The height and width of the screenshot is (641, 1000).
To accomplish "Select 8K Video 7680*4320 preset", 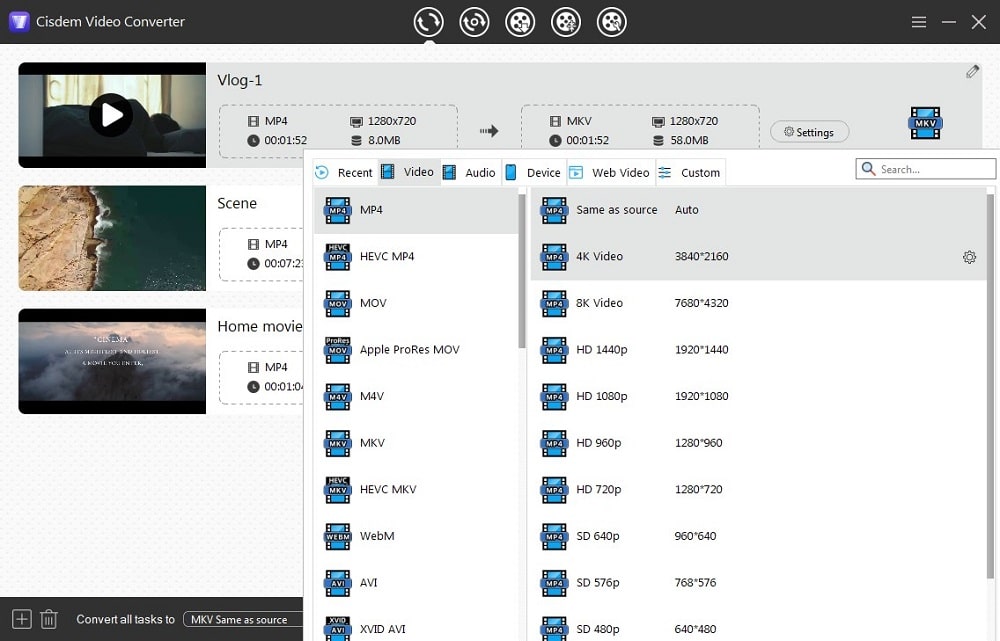I will [758, 303].
